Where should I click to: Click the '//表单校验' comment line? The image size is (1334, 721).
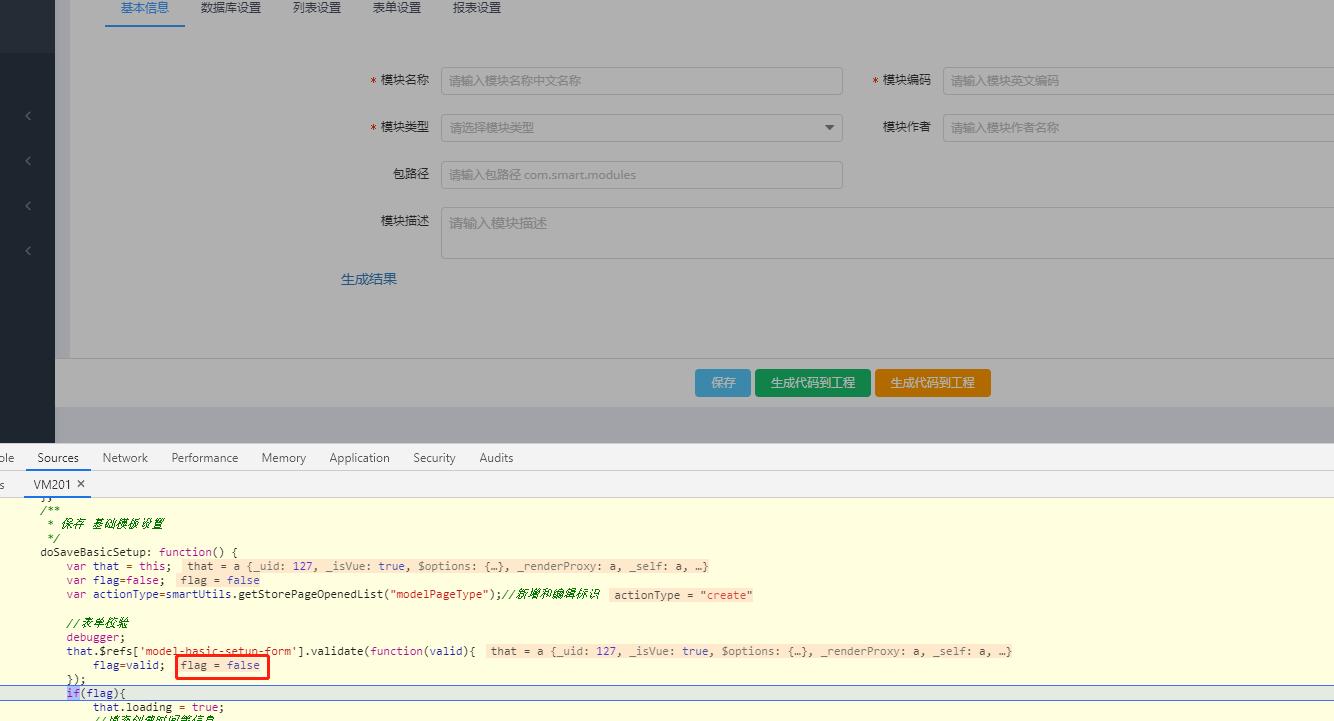pos(97,623)
